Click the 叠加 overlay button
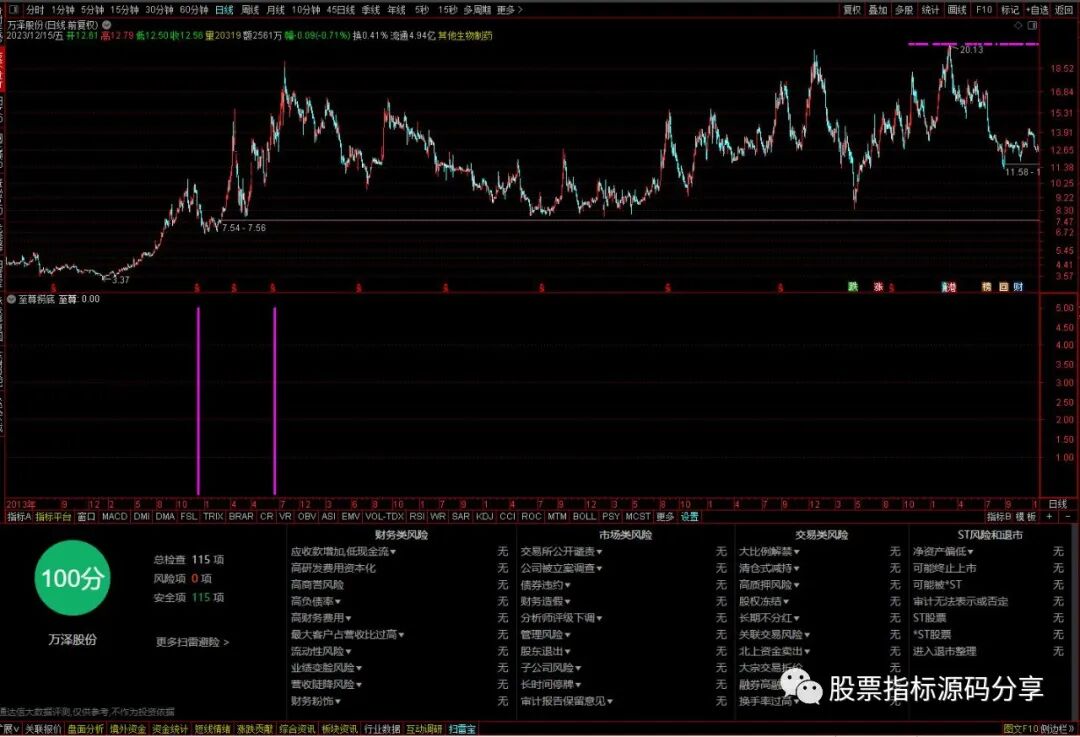This screenshot has height=737, width=1080. 878,10
